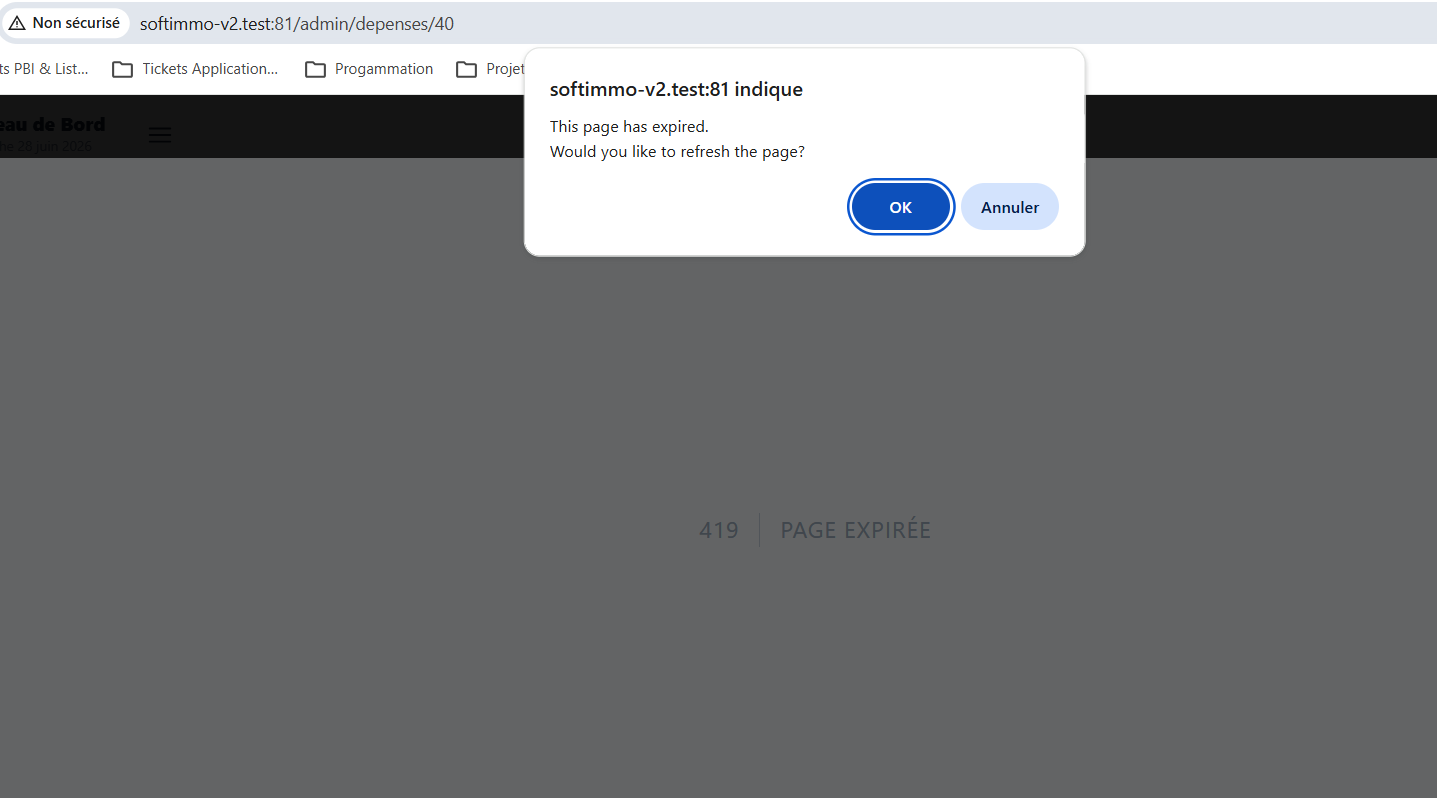Open the 'Non sécurisé' site info chip
This screenshot has width=1437, height=798.
tap(65, 23)
